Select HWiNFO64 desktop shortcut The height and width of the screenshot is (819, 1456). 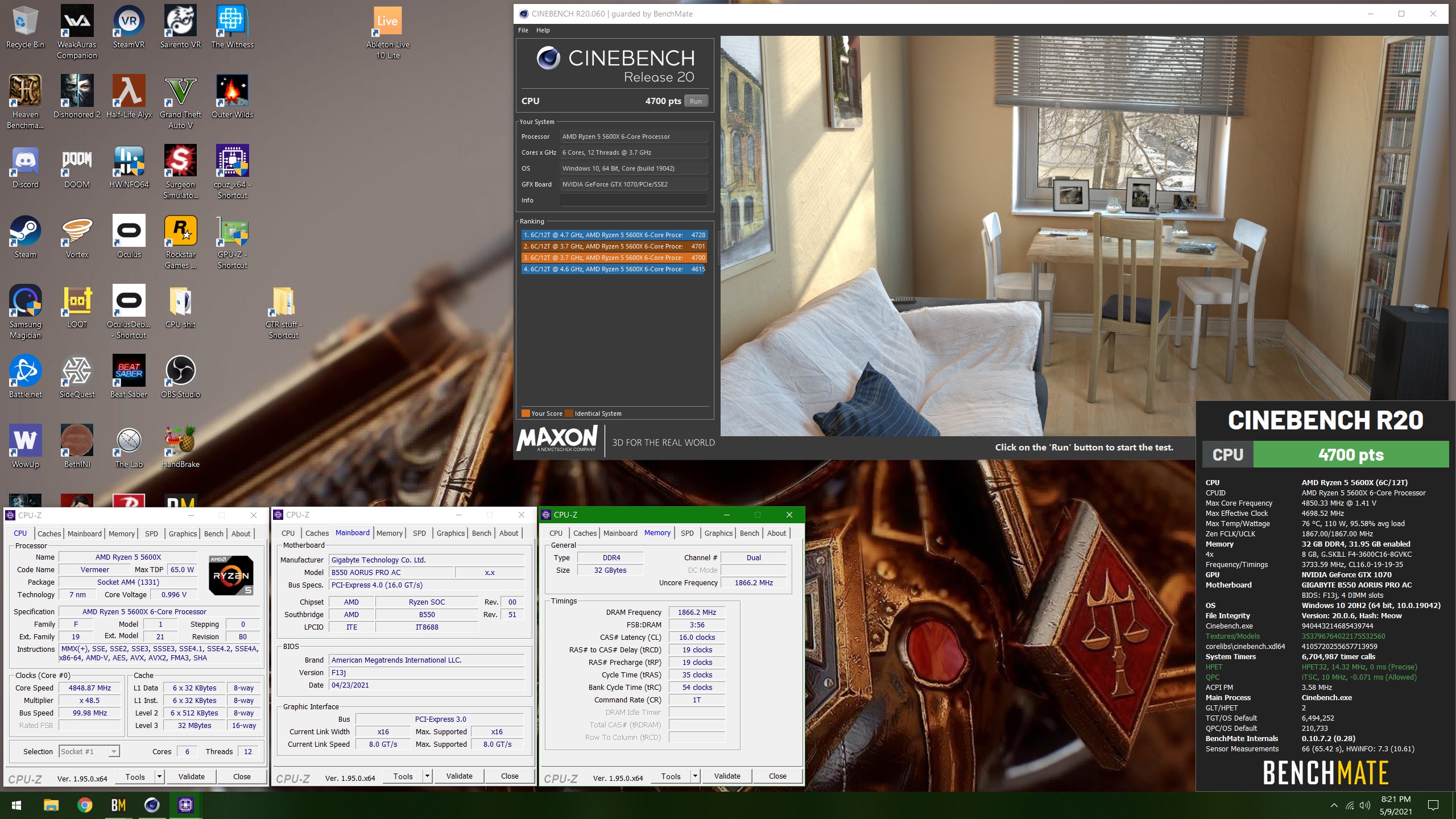[129, 167]
